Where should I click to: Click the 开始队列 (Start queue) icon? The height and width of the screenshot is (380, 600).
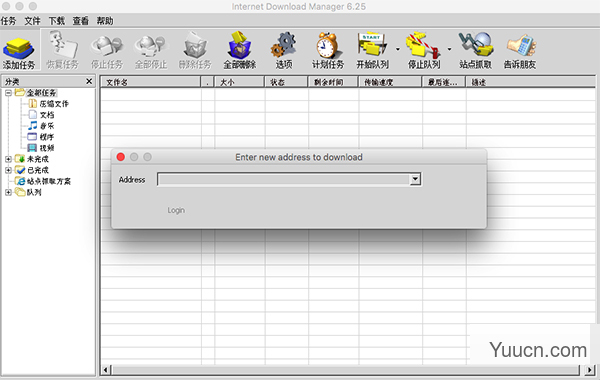[x=372, y=51]
